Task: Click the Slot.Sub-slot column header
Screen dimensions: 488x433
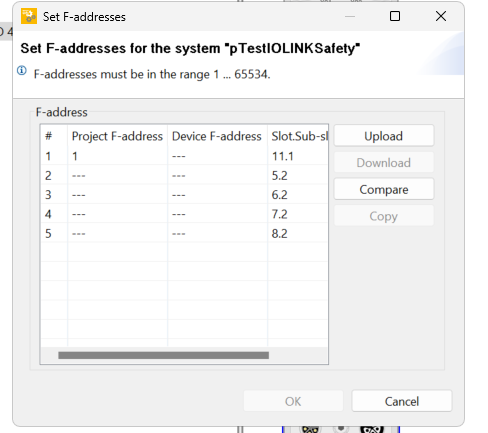Action: (x=298, y=136)
